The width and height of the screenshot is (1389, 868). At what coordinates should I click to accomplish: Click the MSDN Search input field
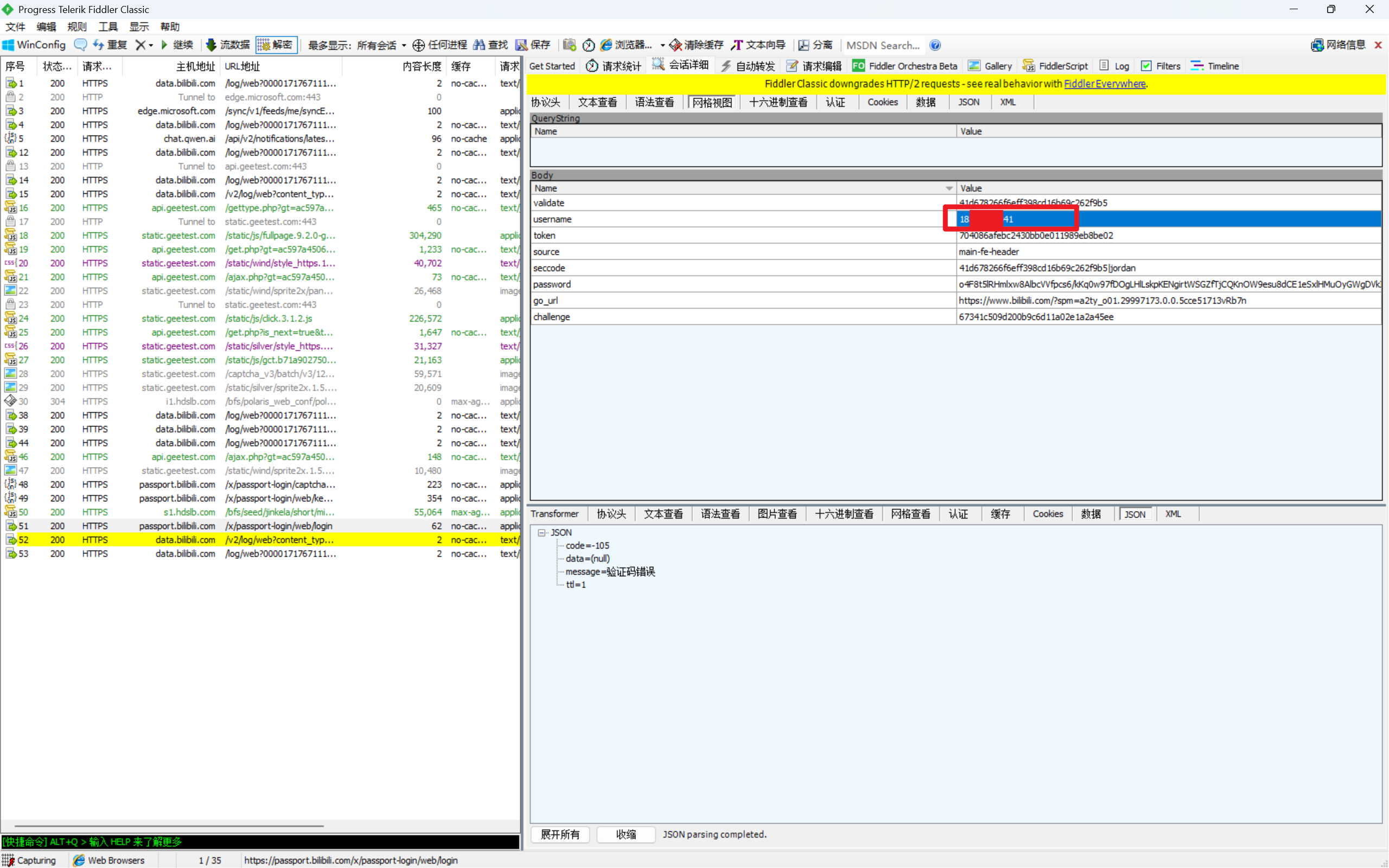point(882,46)
